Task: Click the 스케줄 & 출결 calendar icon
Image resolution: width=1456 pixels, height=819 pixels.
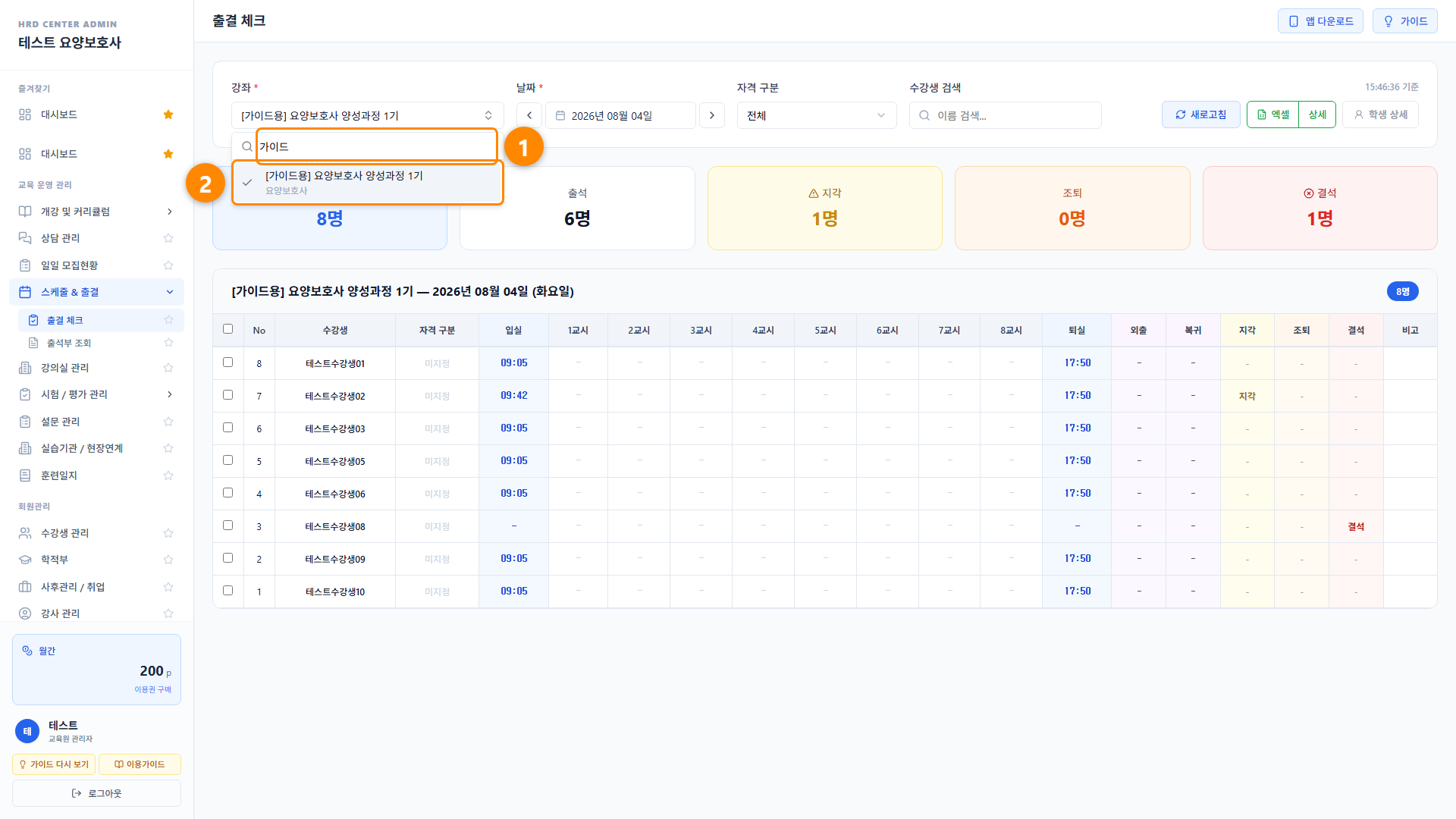Action: point(25,292)
